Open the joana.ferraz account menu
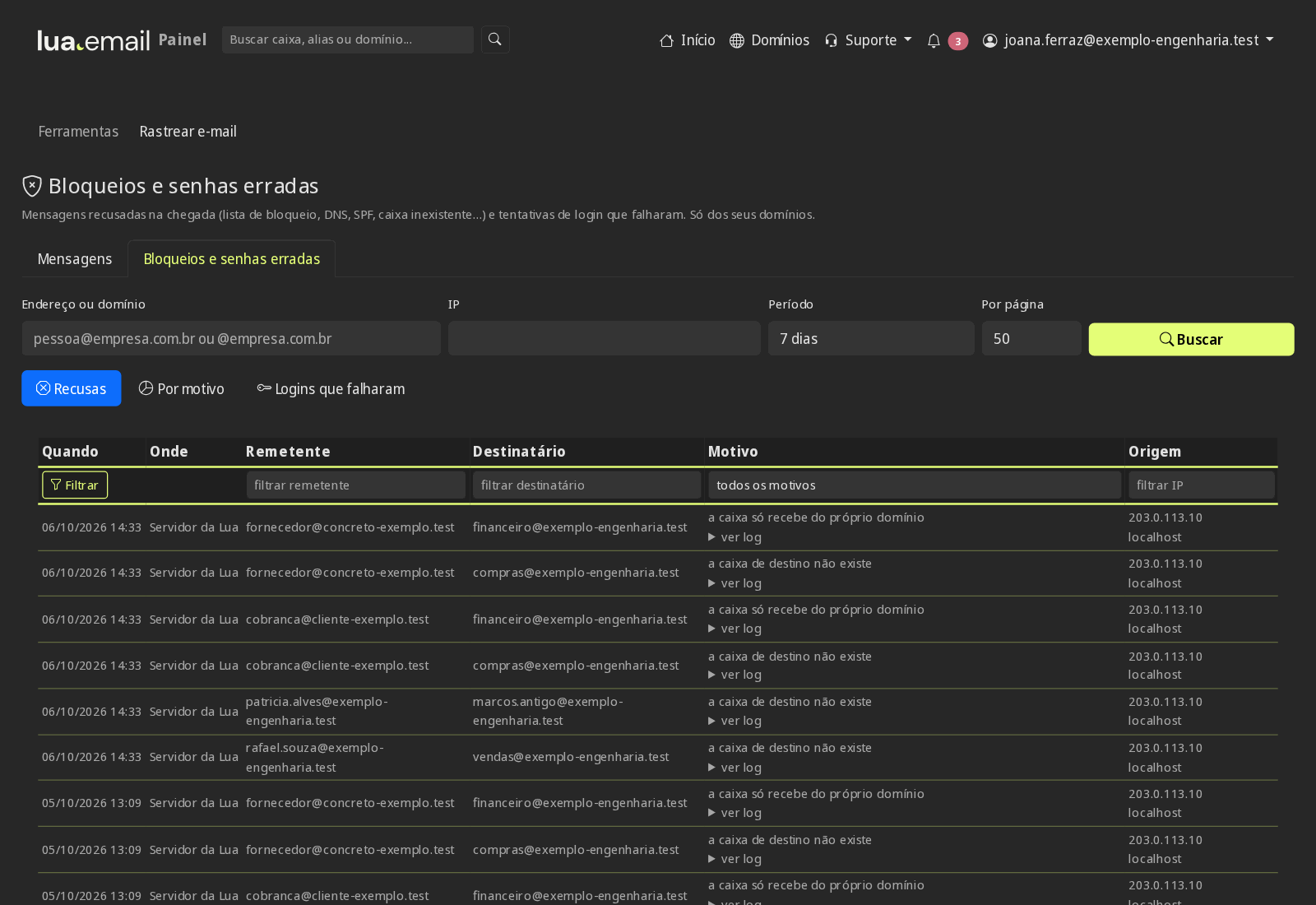1316x905 pixels. tap(1128, 40)
